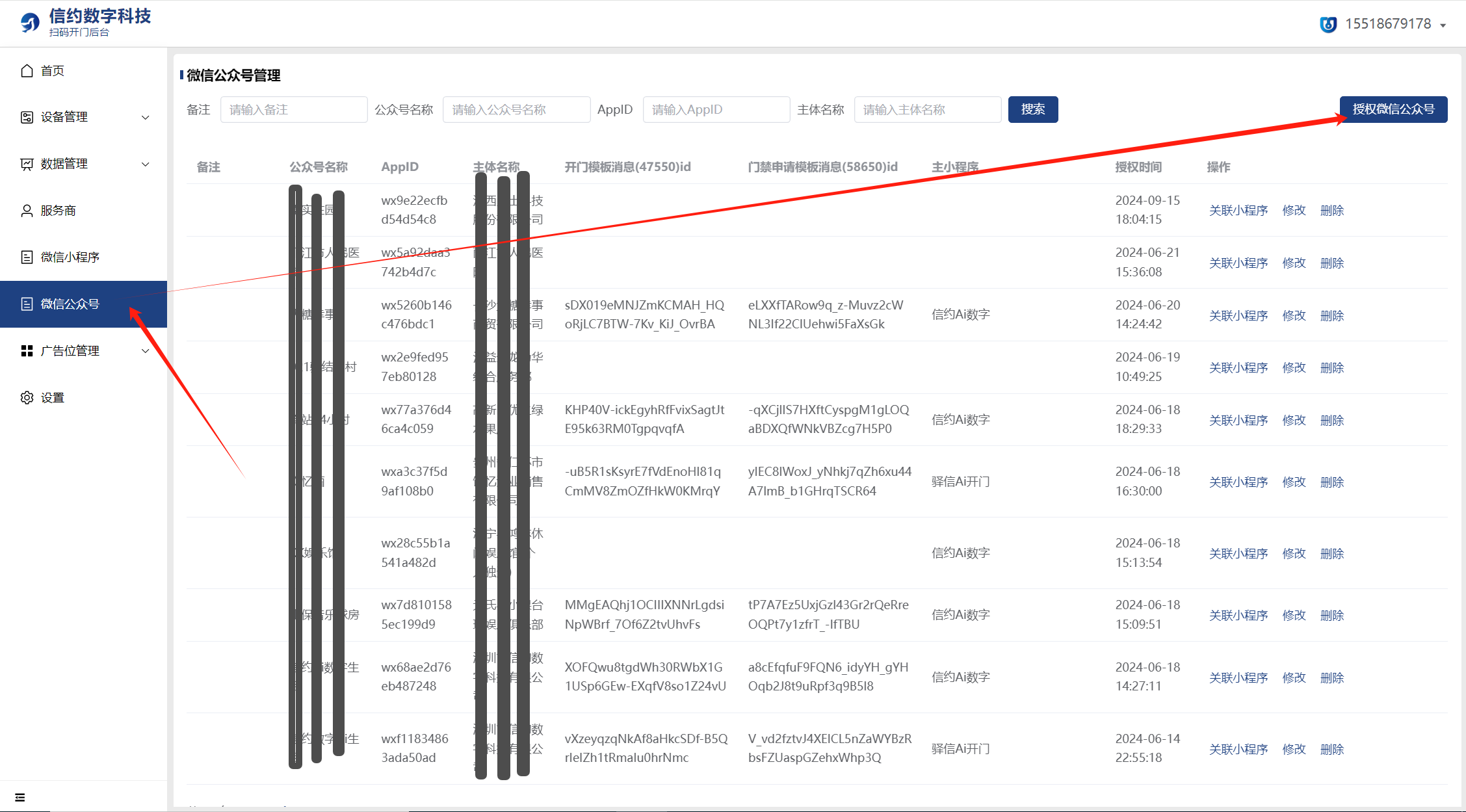Click 关联小程序 link in first row
Screen dimensions: 1466x812
pyautogui.click(x=1238, y=211)
